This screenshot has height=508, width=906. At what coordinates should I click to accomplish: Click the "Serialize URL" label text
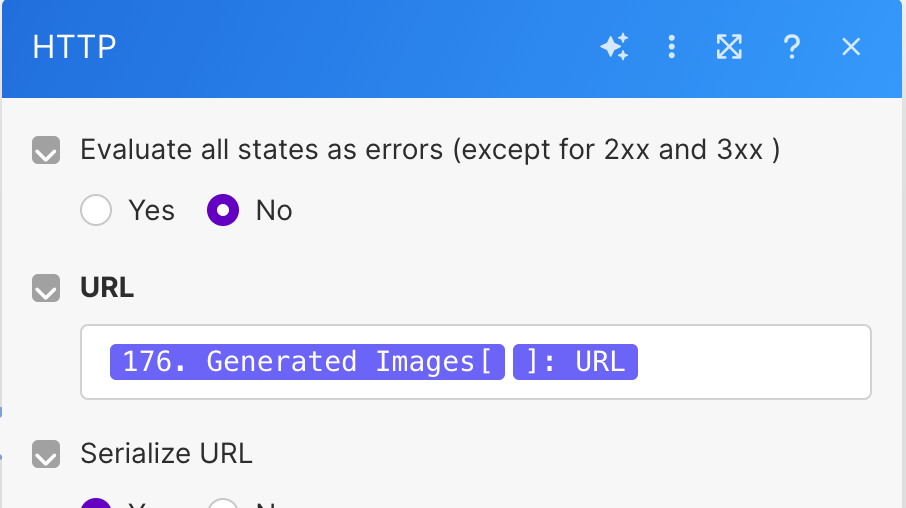pyautogui.click(x=166, y=454)
